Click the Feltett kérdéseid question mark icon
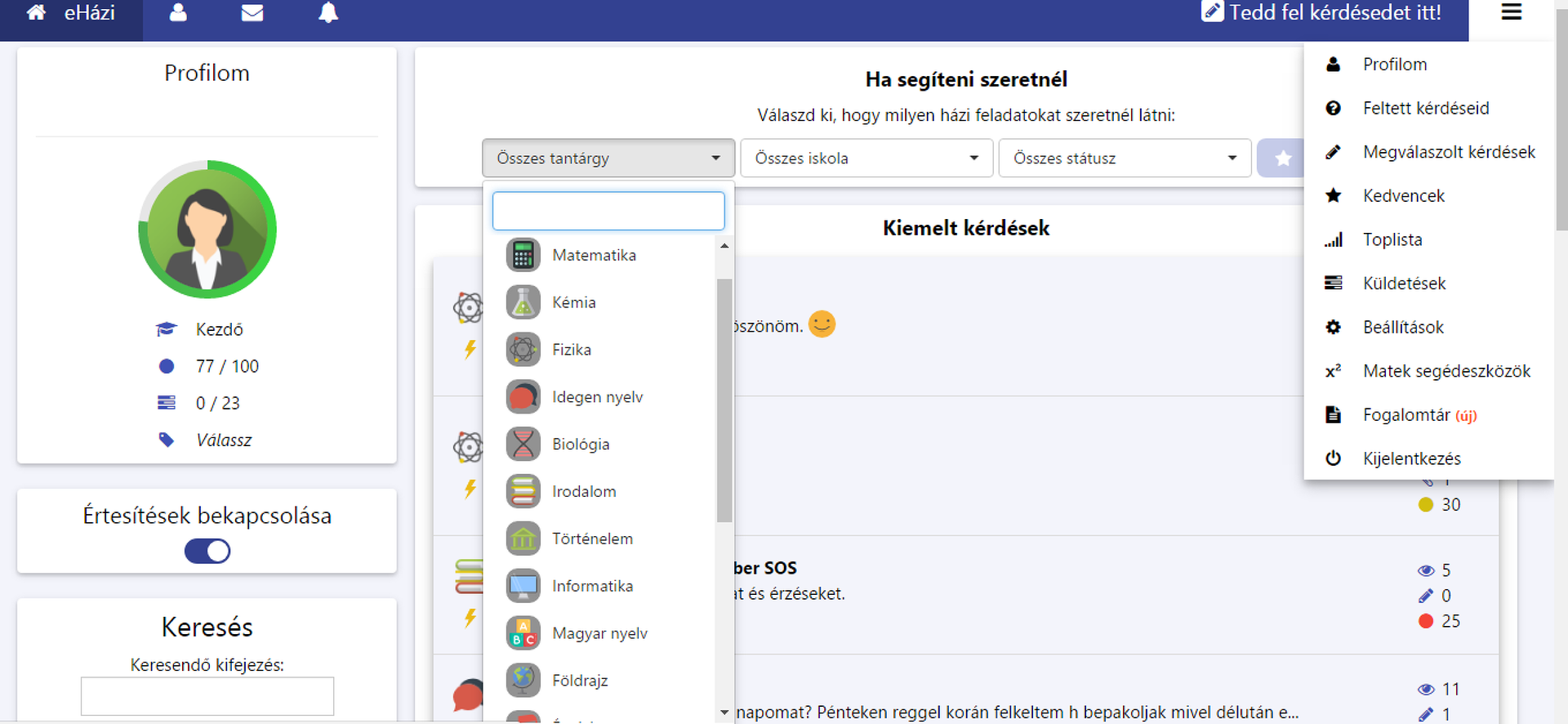Viewport: 1568px width, 724px height. [x=1334, y=108]
